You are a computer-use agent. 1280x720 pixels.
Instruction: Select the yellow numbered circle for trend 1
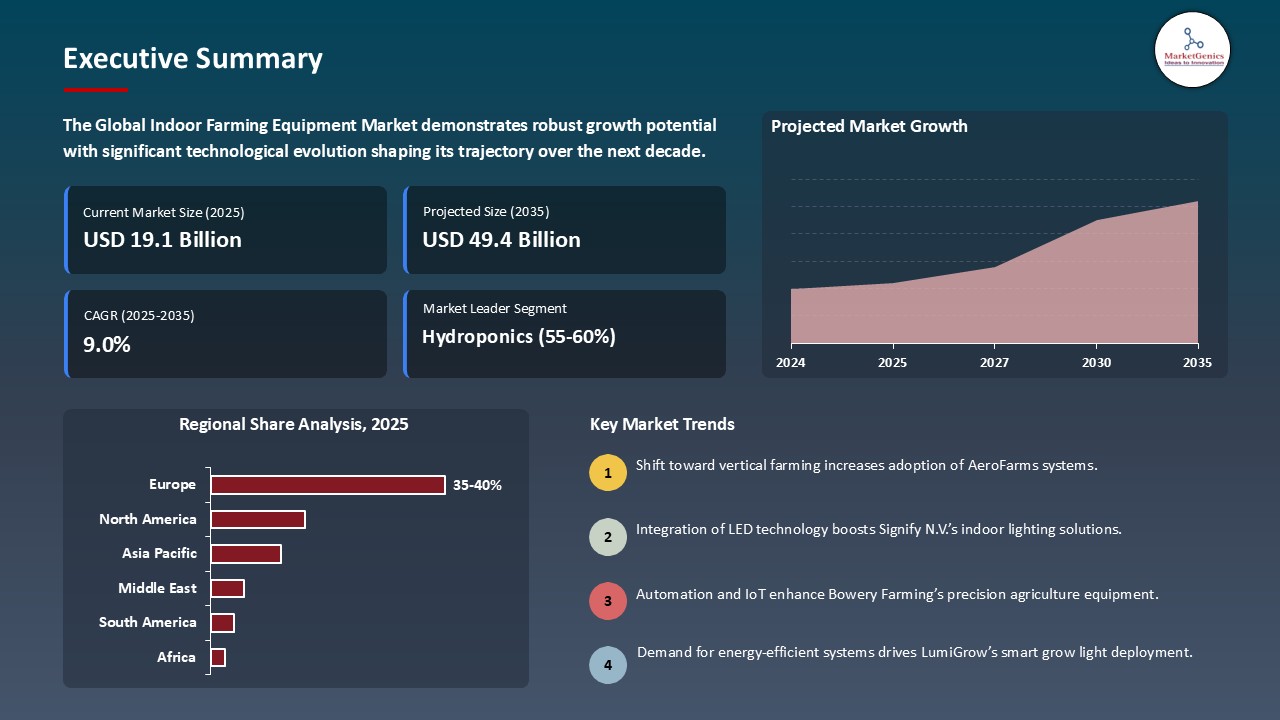click(x=608, y=472)
